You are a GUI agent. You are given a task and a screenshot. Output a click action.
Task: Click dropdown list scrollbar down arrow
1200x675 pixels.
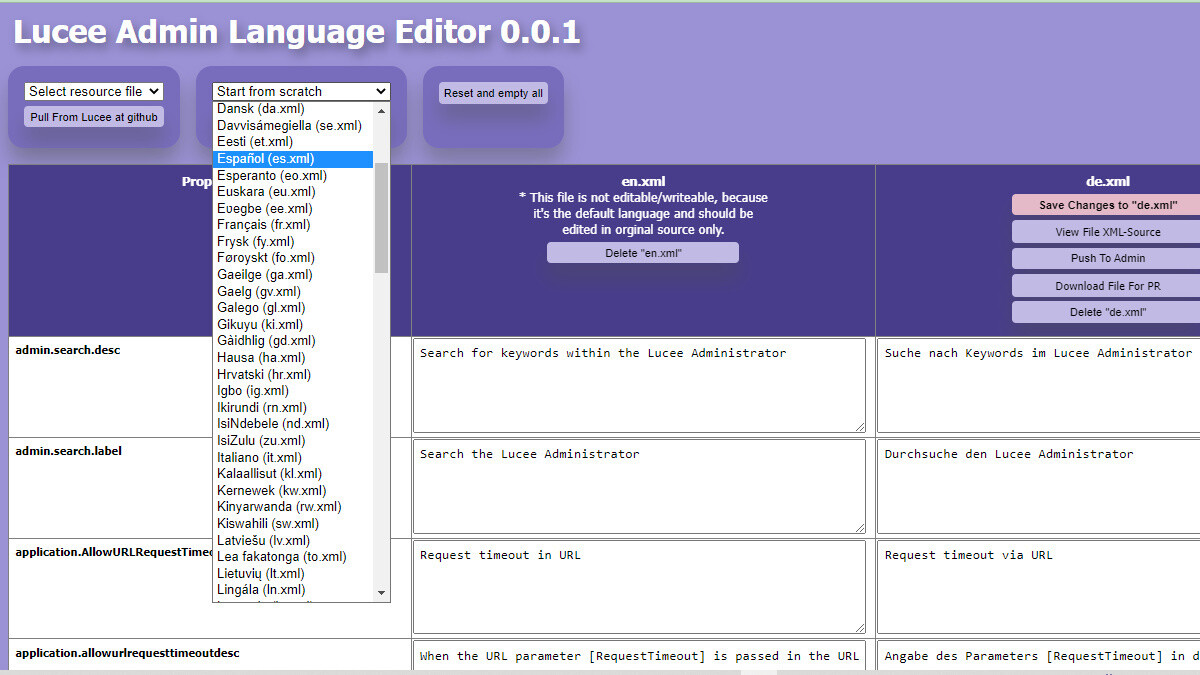381,593
